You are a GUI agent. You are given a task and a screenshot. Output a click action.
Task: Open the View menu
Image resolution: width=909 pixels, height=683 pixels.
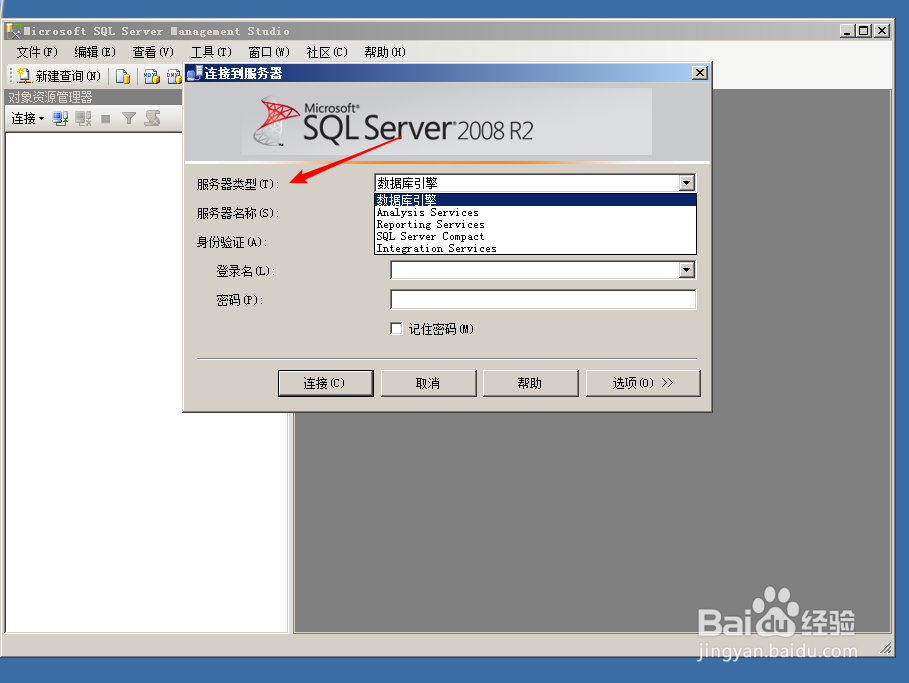pos(153,52)
